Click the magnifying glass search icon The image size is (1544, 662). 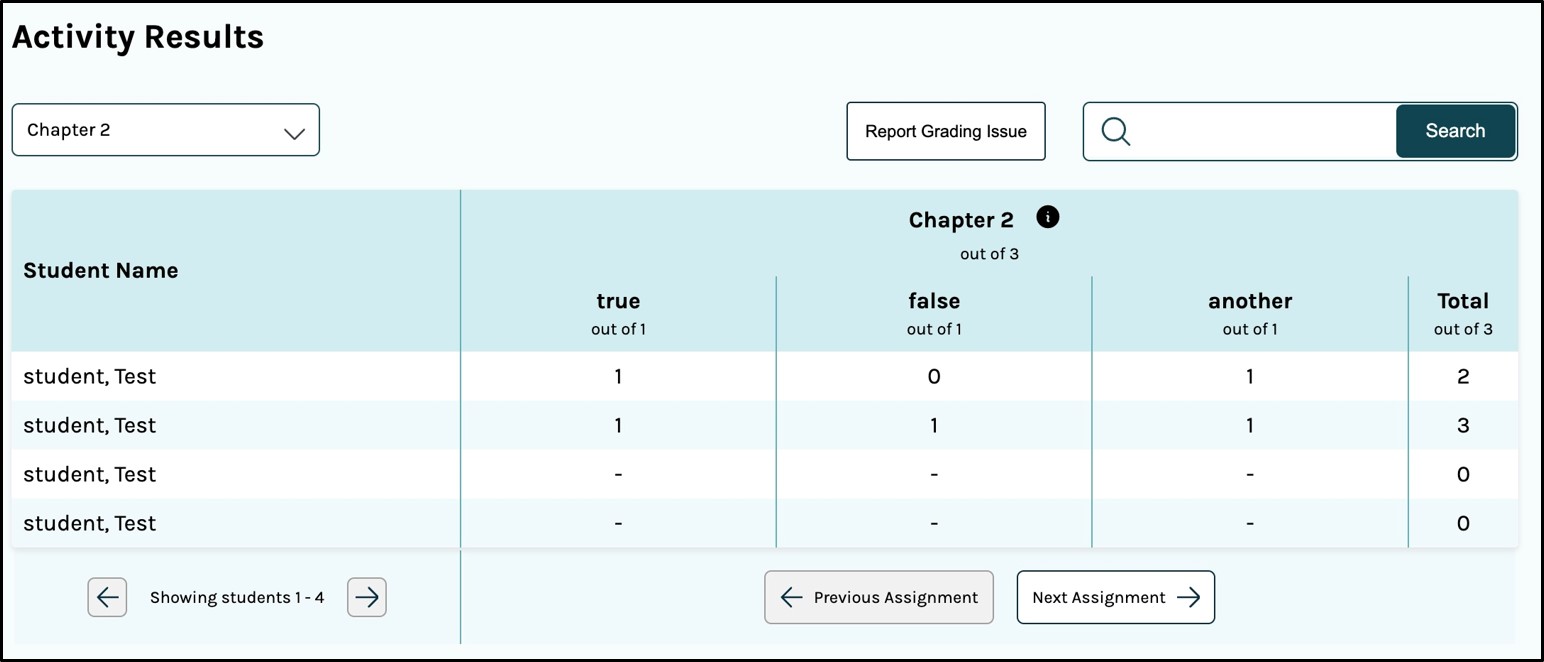tap(1116, 131)
